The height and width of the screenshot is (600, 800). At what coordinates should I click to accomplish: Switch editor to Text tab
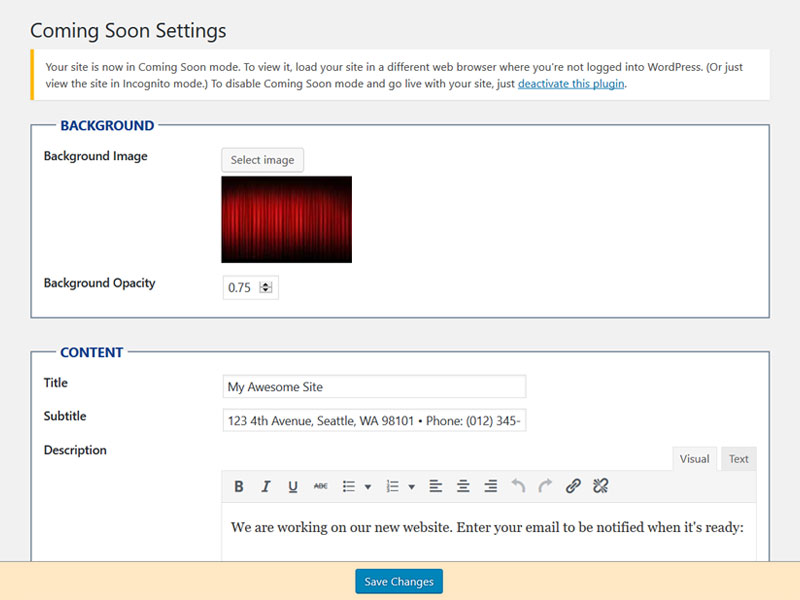738,459
